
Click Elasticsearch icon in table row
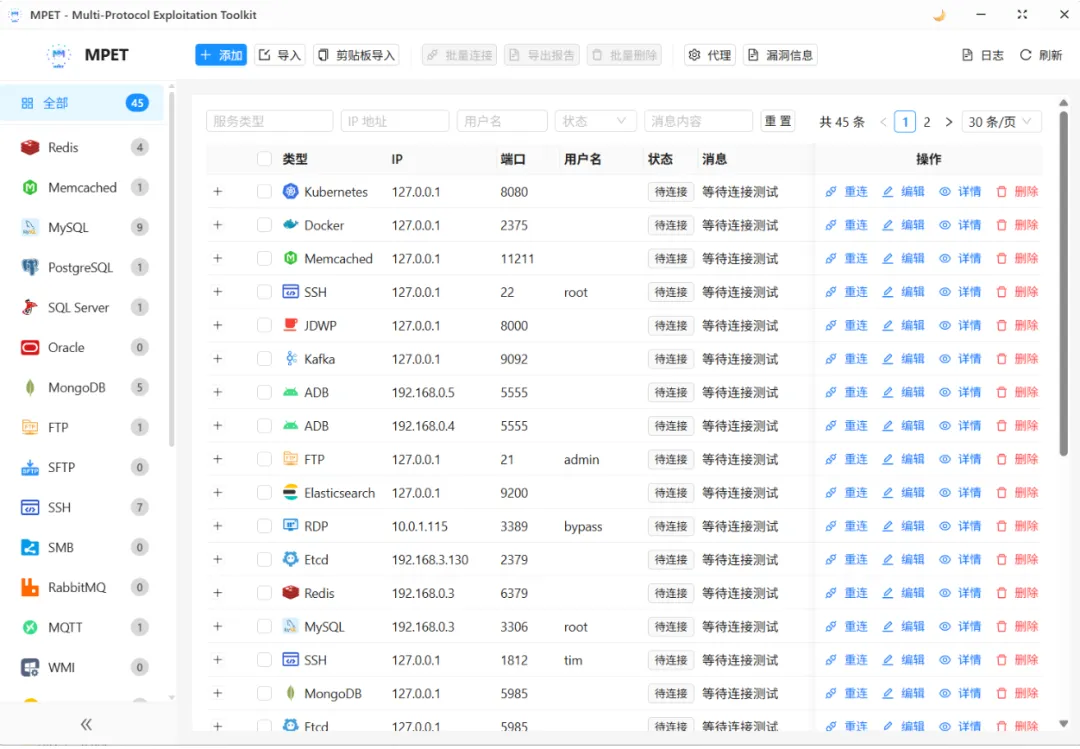pos(291,493)
